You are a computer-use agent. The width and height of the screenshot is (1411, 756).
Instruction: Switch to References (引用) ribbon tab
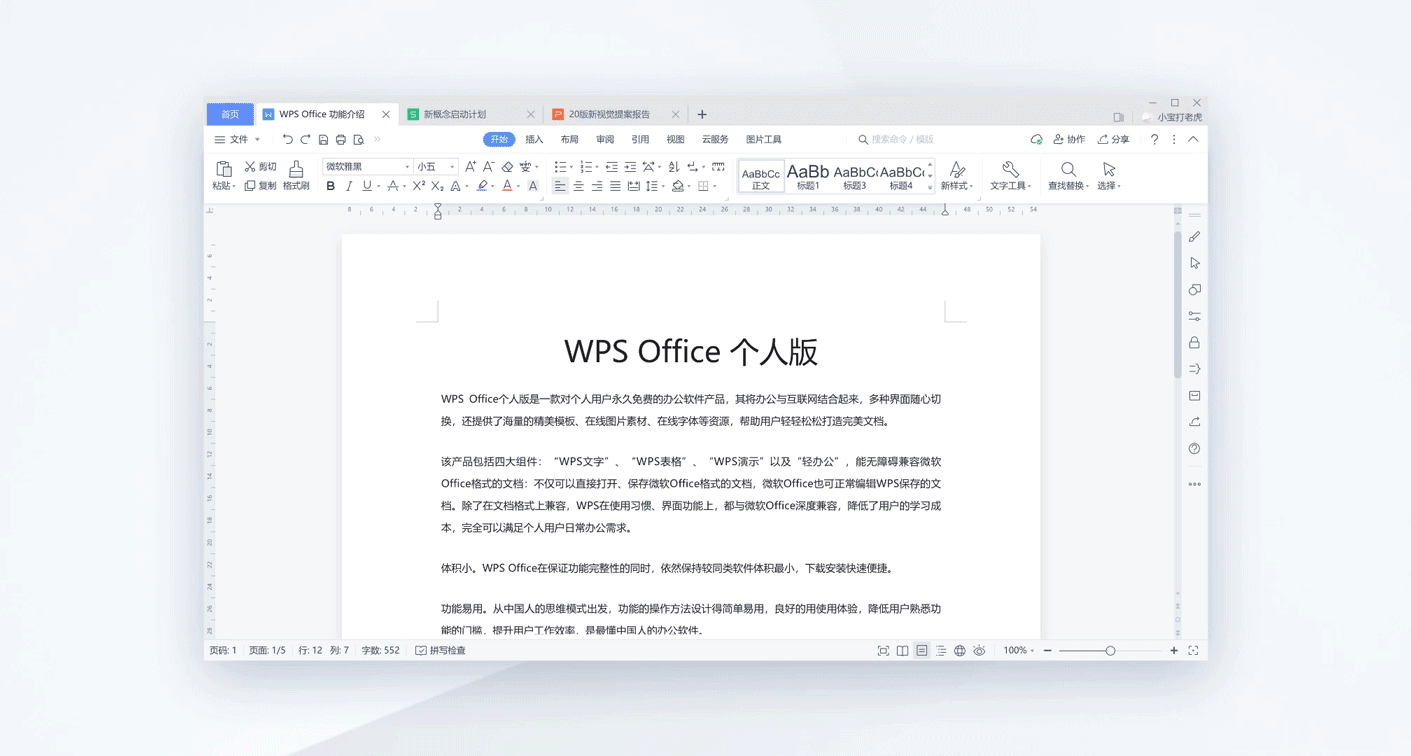click(x=640, y=140)
